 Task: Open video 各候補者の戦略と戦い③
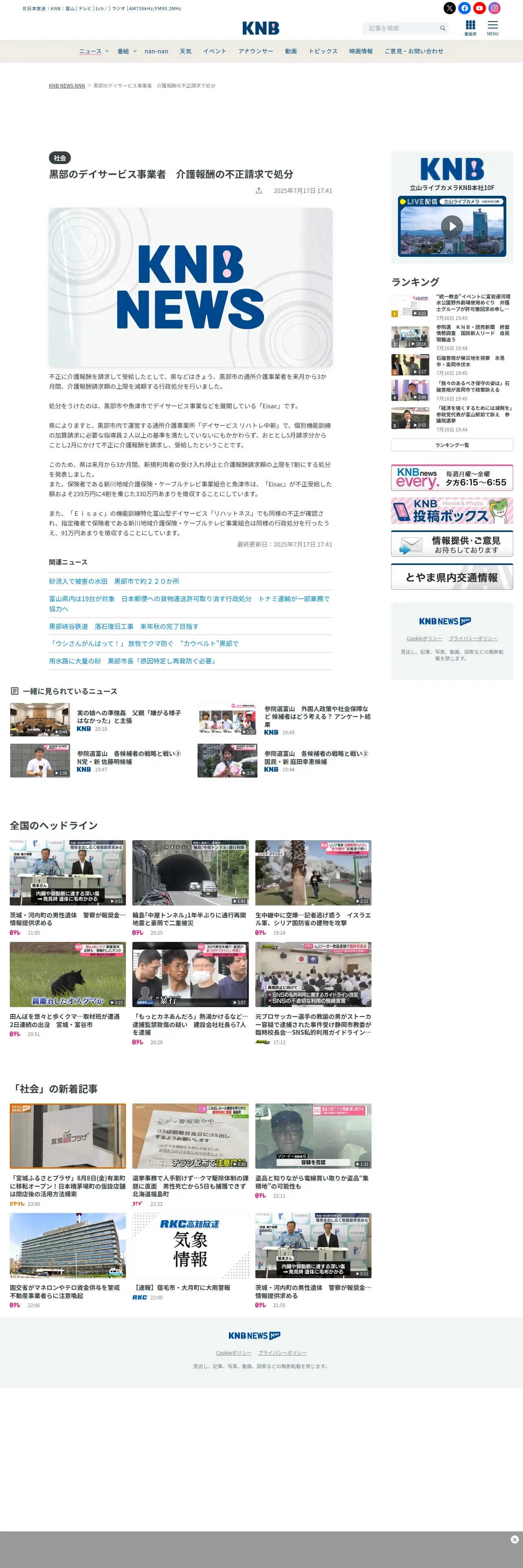pyautogui.click(x=97, y=761)
